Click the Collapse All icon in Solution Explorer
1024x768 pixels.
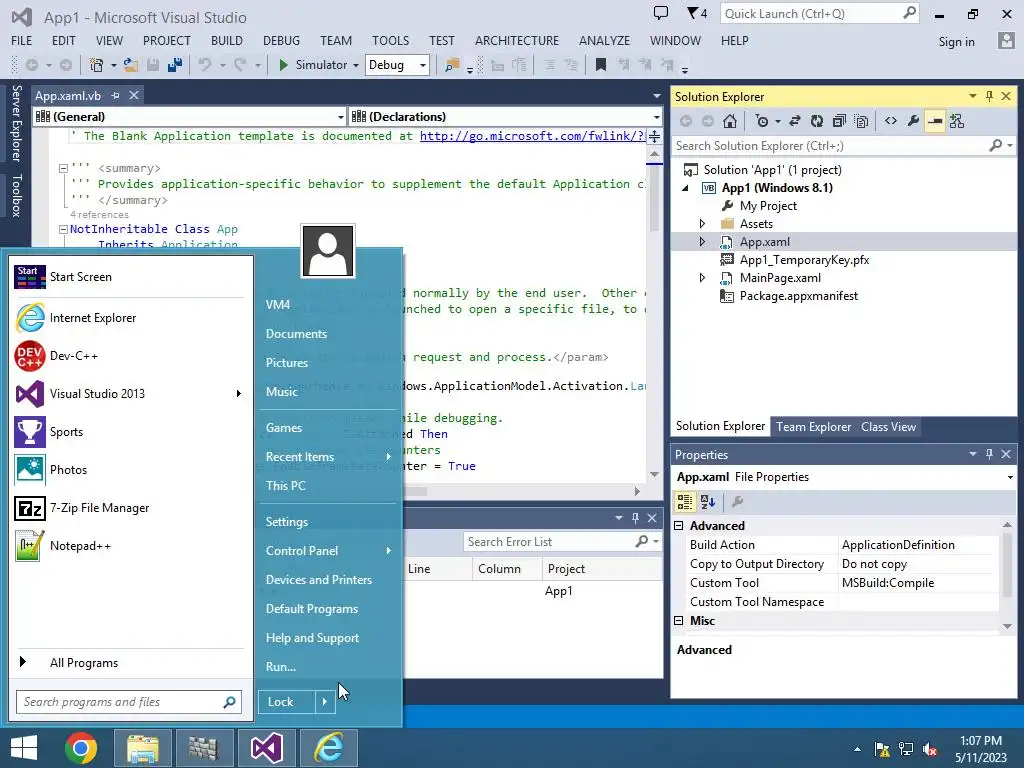(x=839, y=121)
